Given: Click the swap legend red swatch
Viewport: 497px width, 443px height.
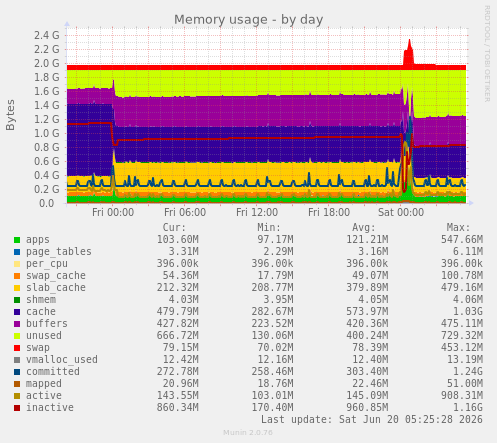Looking at the screenshot, I should (x=17, y=348).
